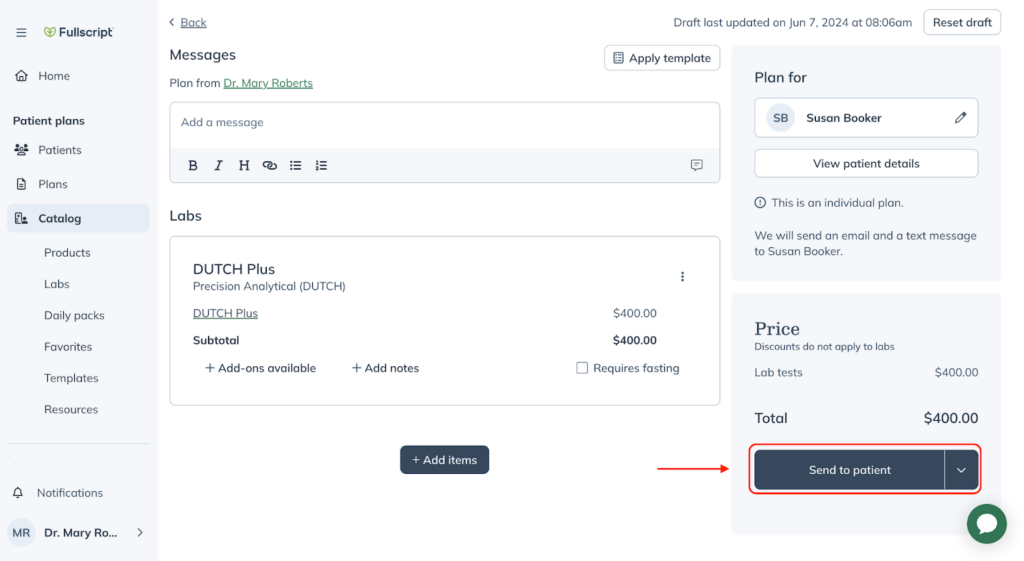The width and height of the screenshot is (1024, 561).
Task: Apply italic formatting to message
Action: click(x=218, y=165)
